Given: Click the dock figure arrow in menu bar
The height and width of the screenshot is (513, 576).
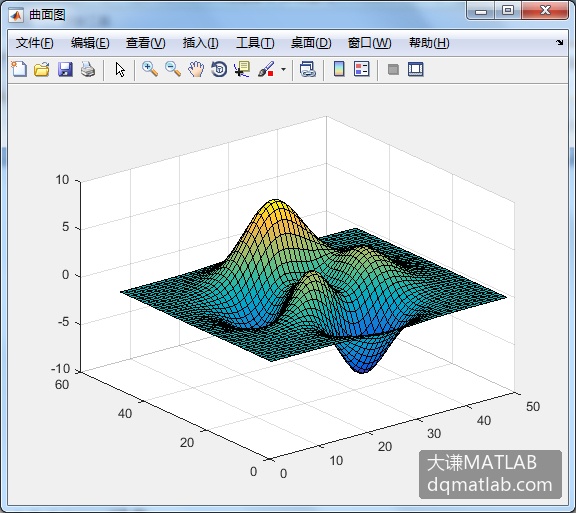Looking at the screenshot, I should point(559,42).
